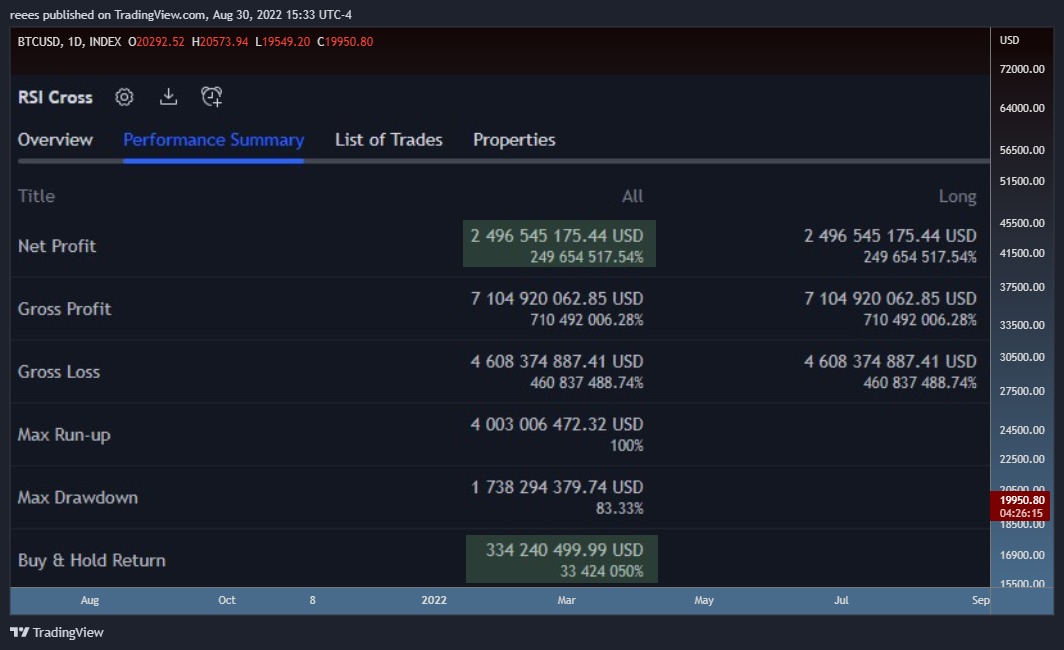Click the 30500.00 price scale level

click(1022, 357)
